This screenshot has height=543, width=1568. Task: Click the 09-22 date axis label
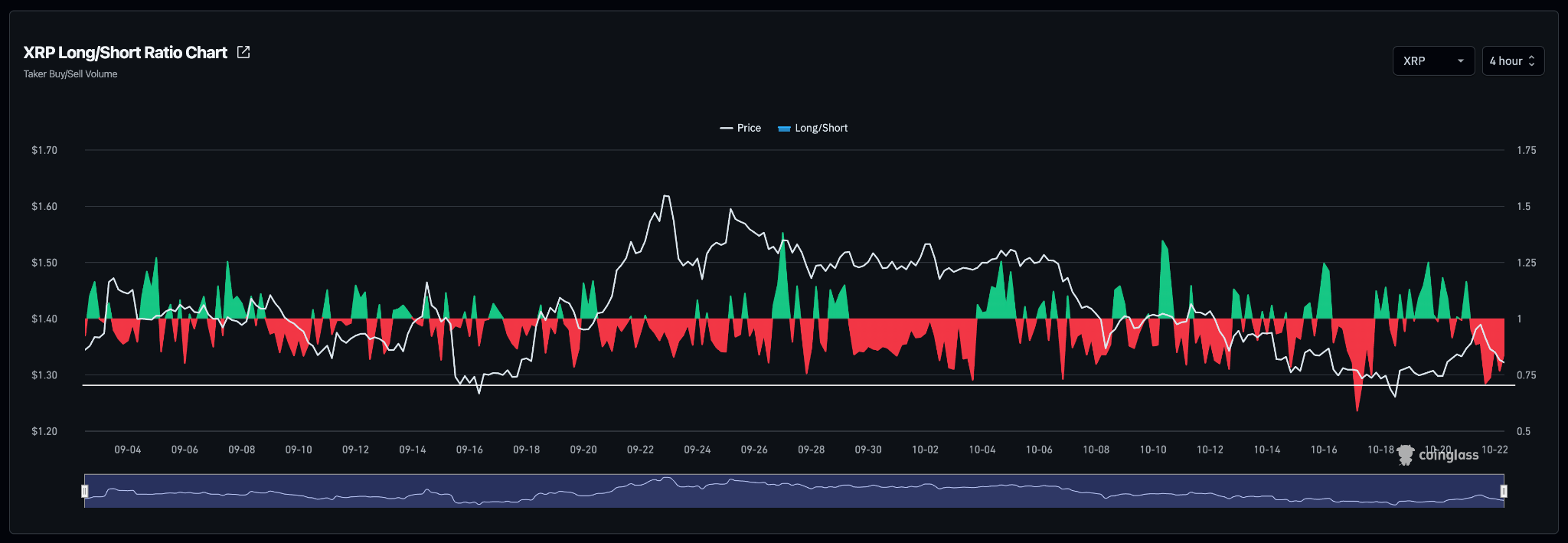(640, 450)
